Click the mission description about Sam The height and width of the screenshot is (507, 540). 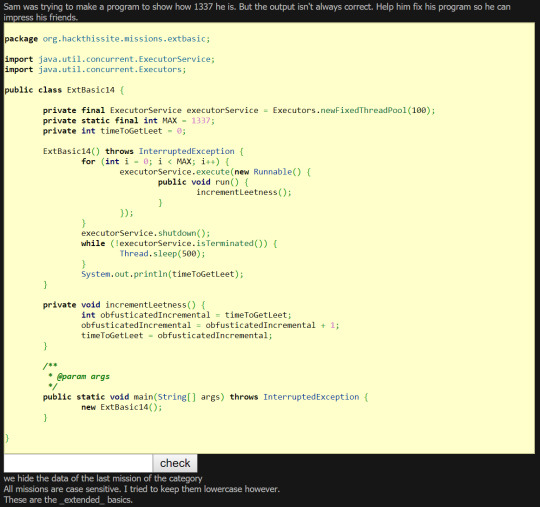(x=257, y=12)
